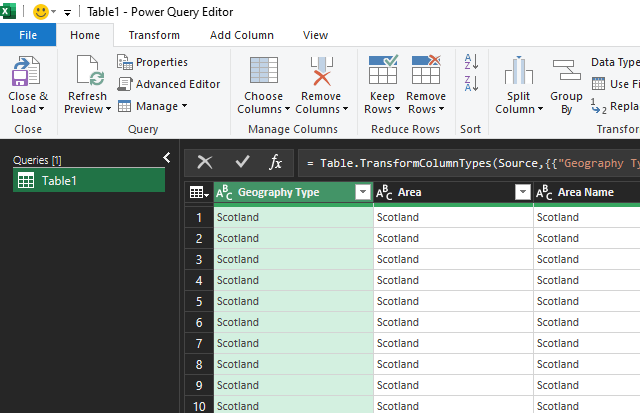The image size is (640, 413).
Task: Click the Excel application icon
Action: click(x=8, y=11)
